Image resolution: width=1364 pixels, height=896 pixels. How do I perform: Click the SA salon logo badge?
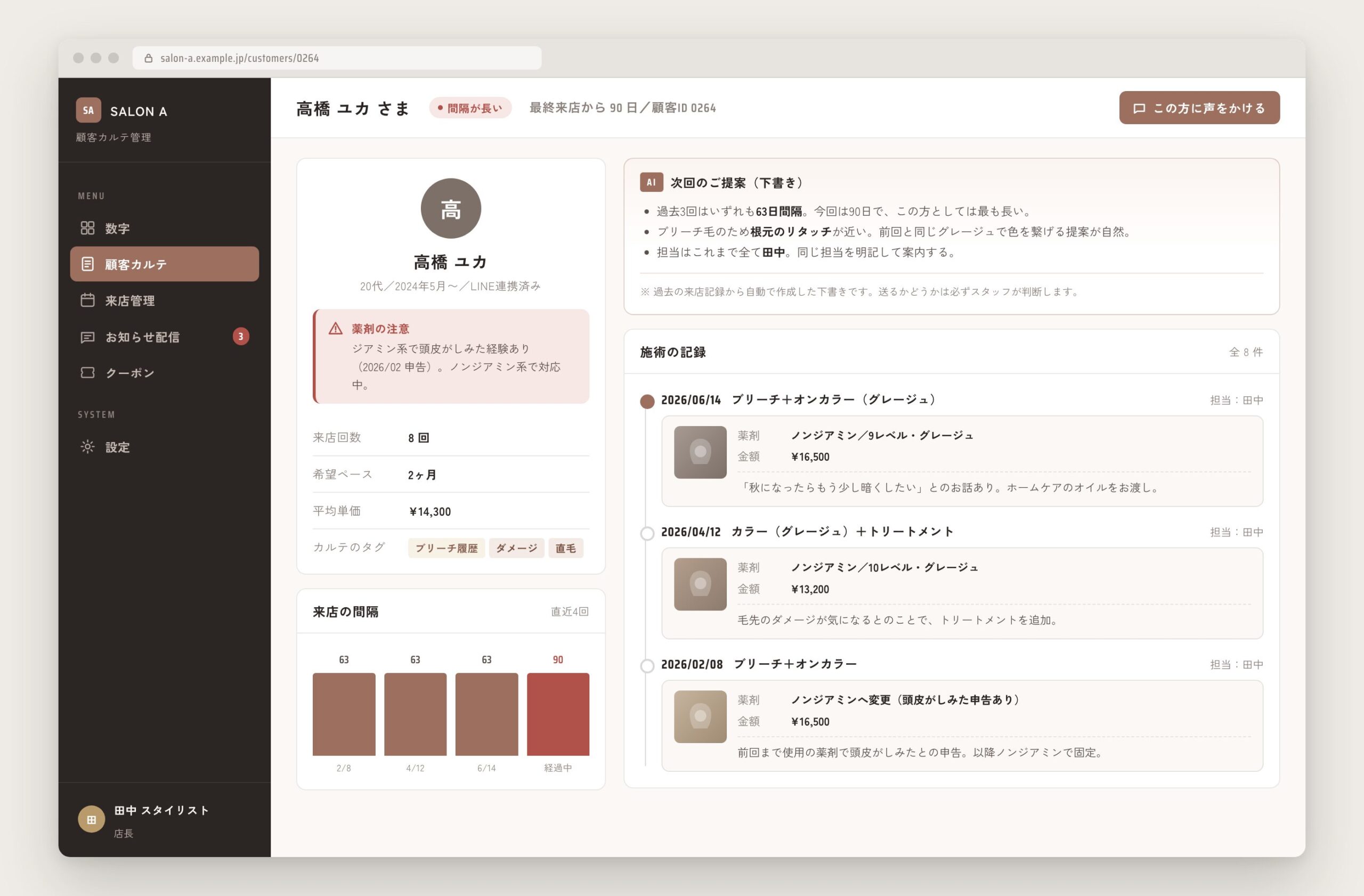88,111
